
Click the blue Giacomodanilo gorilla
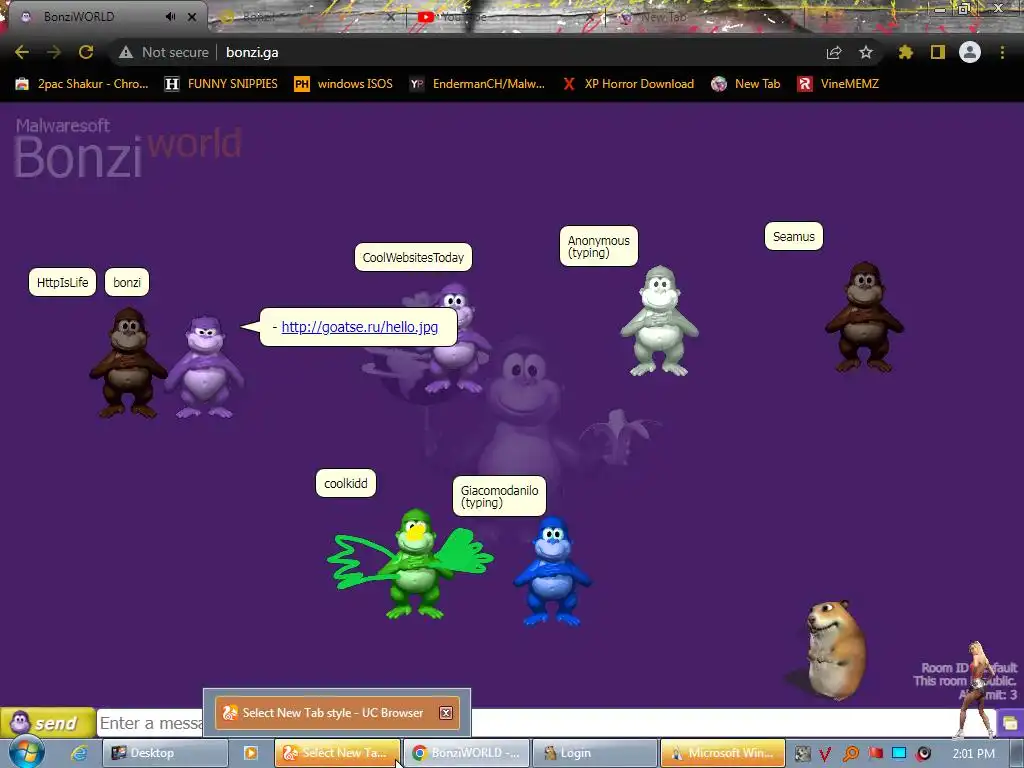click(552, 571)
